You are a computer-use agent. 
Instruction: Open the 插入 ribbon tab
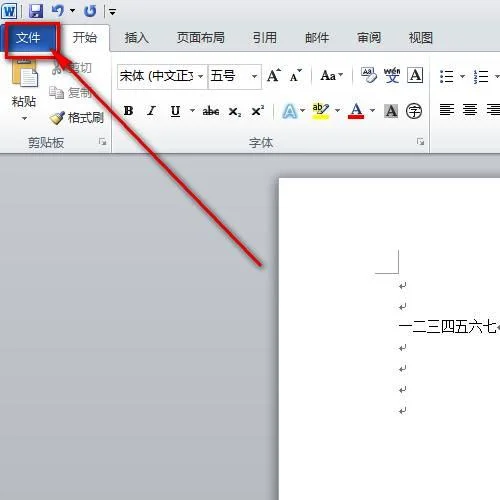[x=137, y=38]
